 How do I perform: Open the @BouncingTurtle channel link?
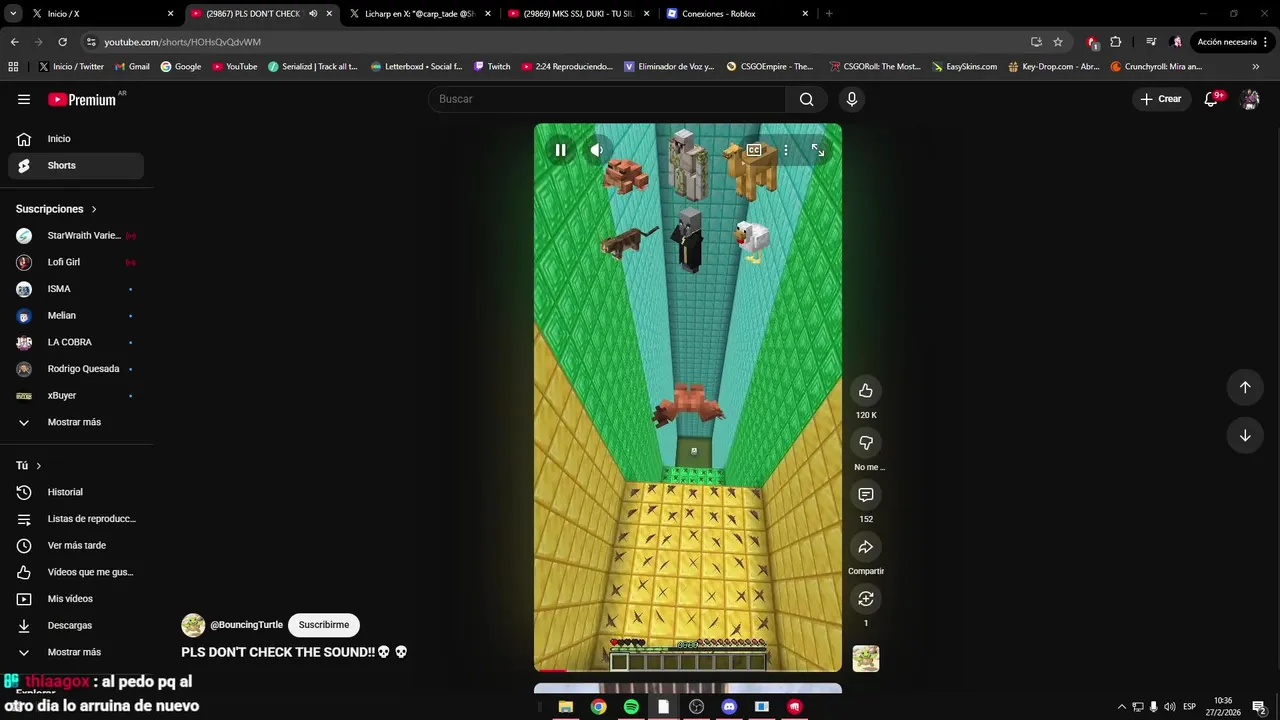coord(246,625)
